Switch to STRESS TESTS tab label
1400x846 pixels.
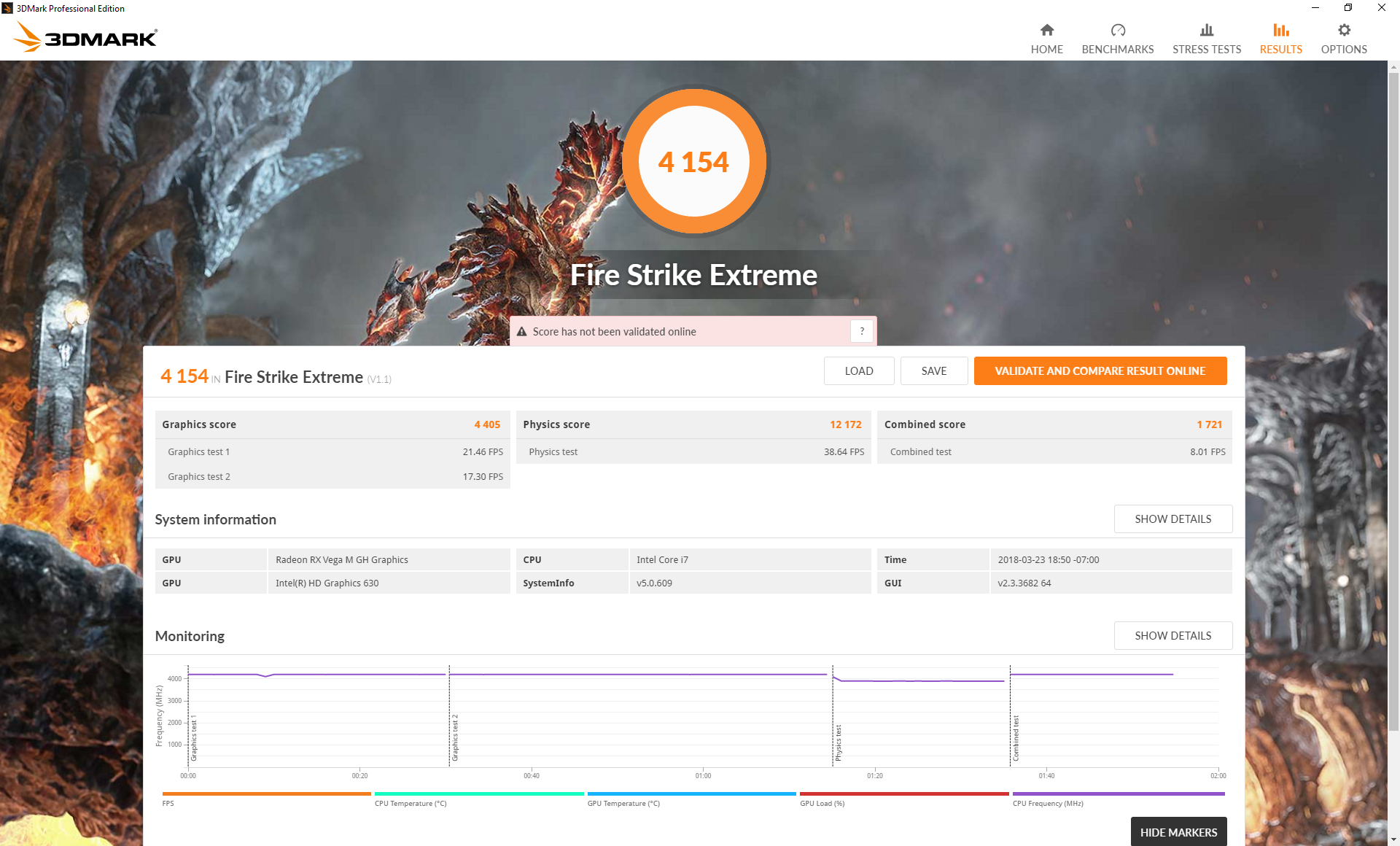pyautogui.click(x=1207, y=50)
